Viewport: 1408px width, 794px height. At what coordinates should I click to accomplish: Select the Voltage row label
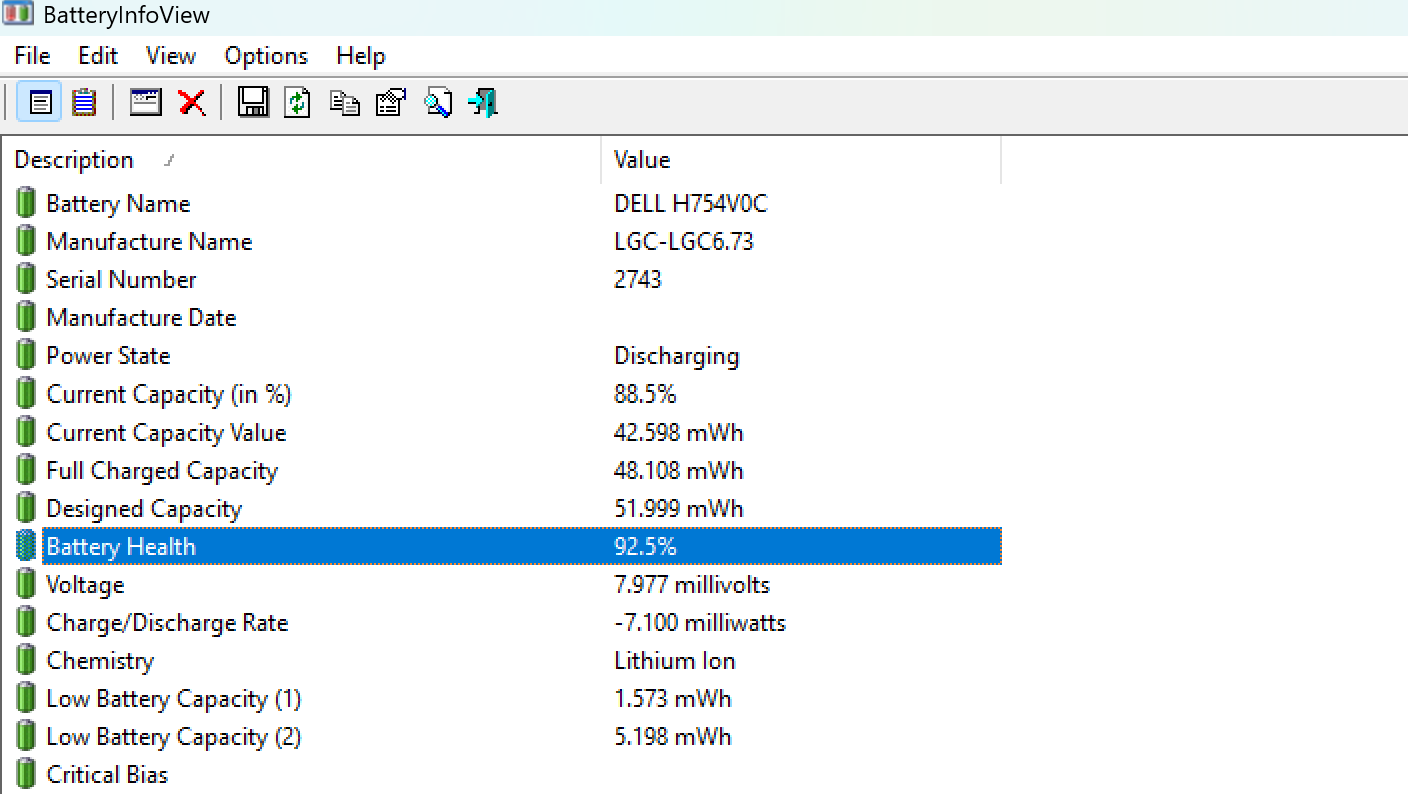tap(85, 585)
